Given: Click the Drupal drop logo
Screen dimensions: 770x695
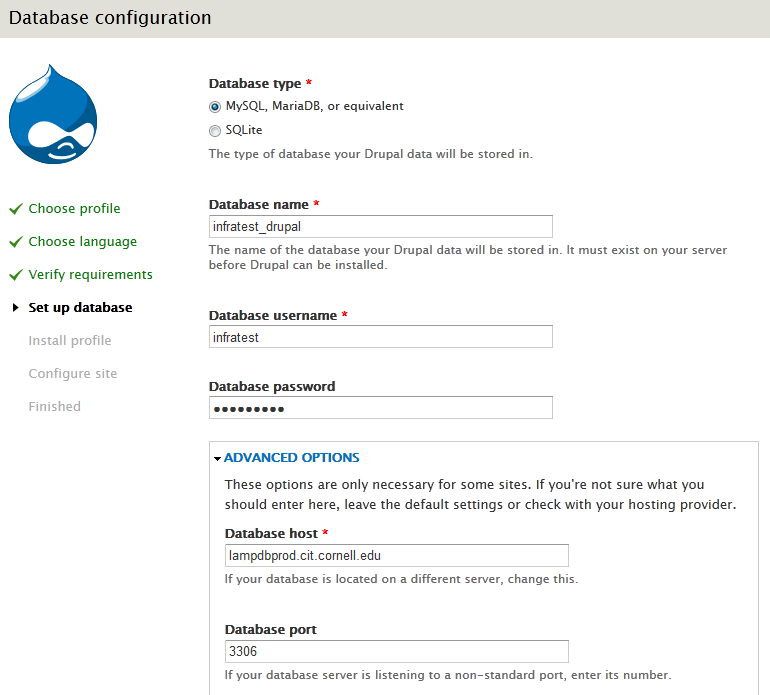Looking at the screenshot, I should 53,114.
